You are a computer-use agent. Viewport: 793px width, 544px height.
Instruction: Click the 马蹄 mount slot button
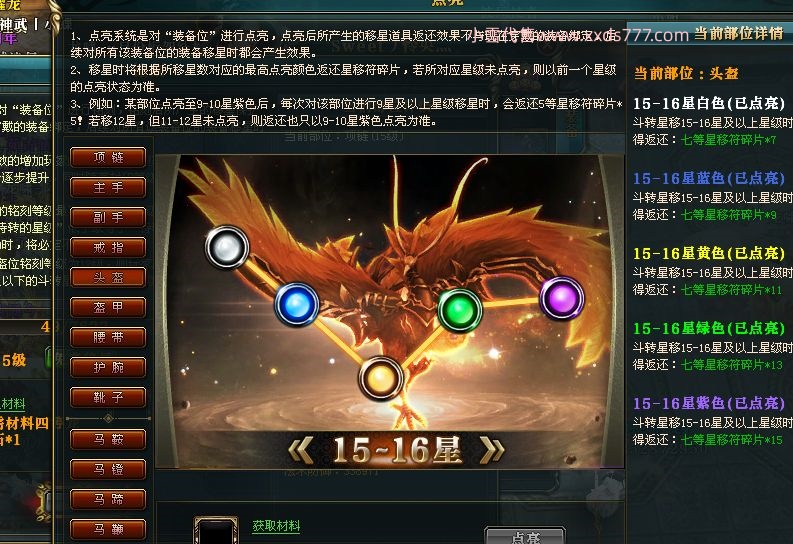click(108, 500)
